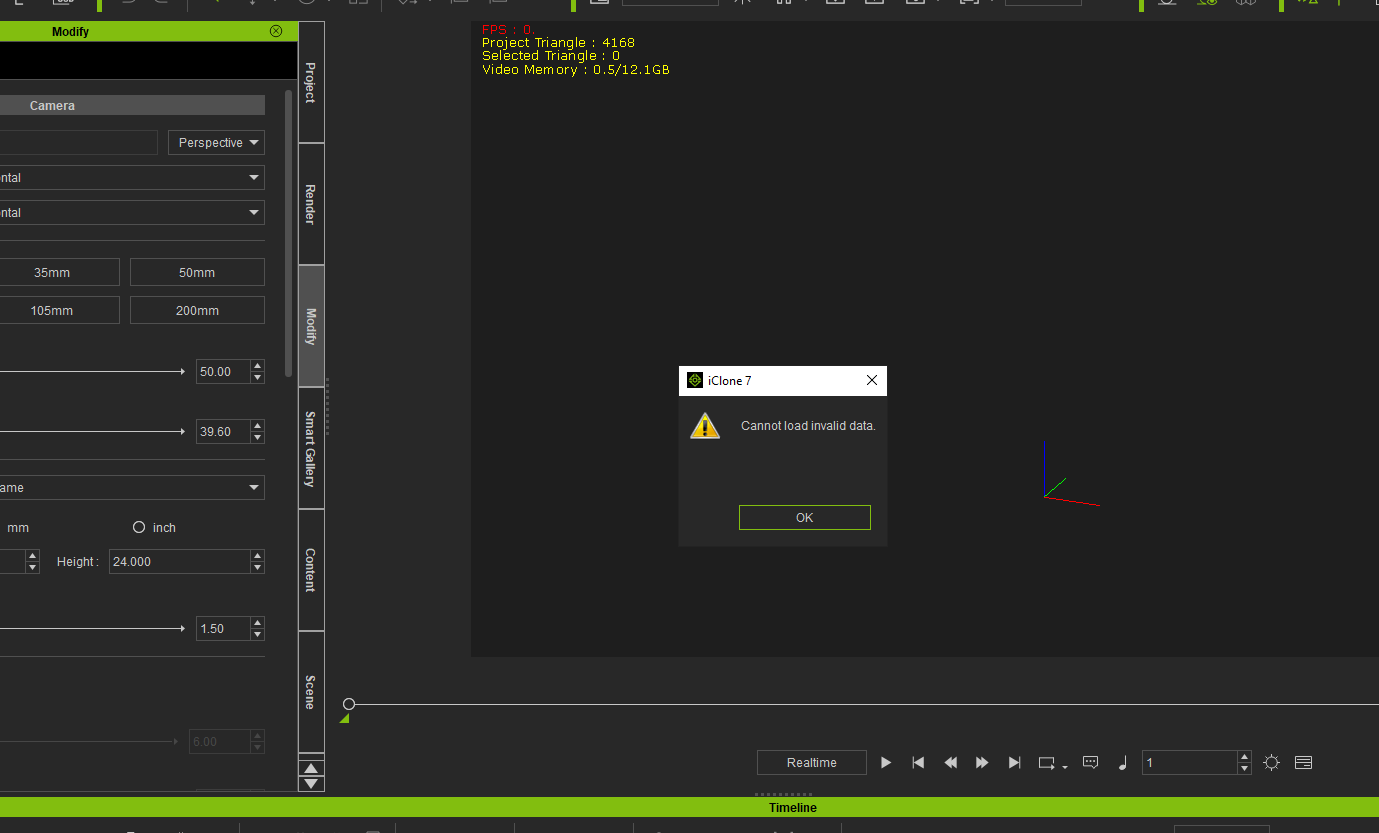Increase the 39.60 value with up arrow
The width and height of the screenshot is (1379, 833).
click(x=258, y=427)
